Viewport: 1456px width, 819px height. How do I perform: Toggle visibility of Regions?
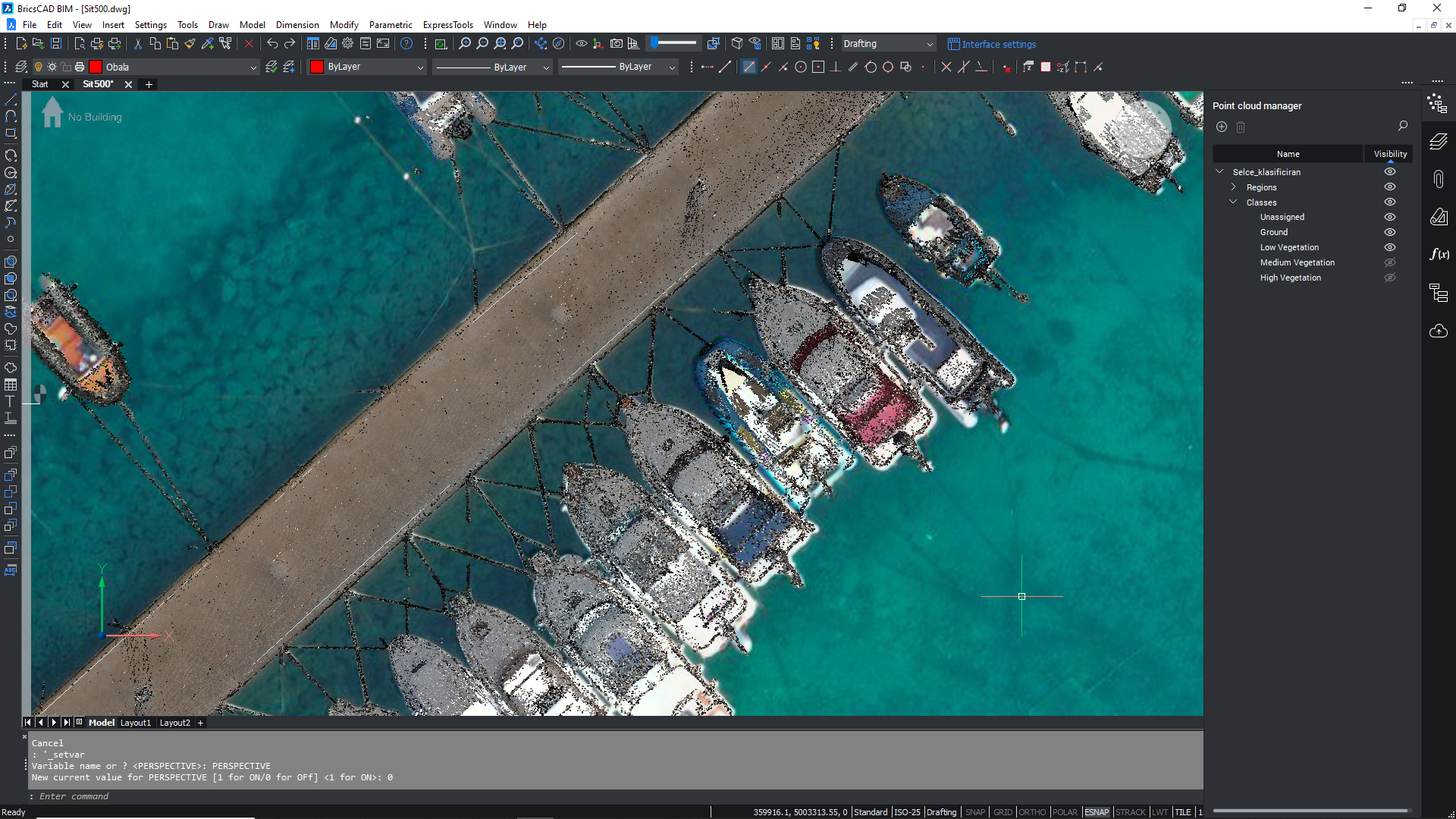[x=1390, y=187]
